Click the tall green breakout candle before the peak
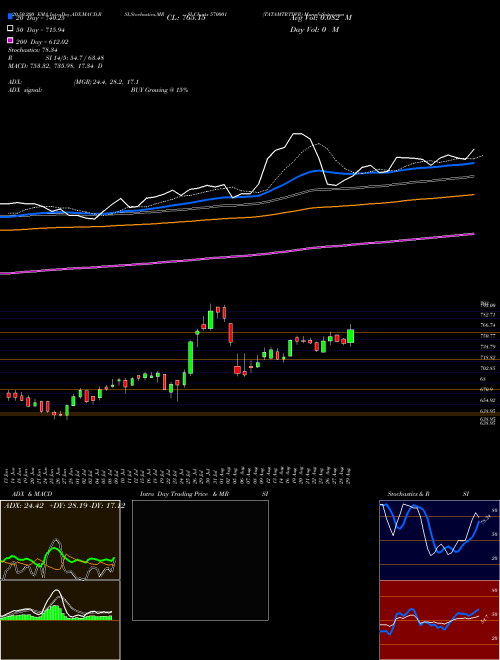 coord(190,357)
